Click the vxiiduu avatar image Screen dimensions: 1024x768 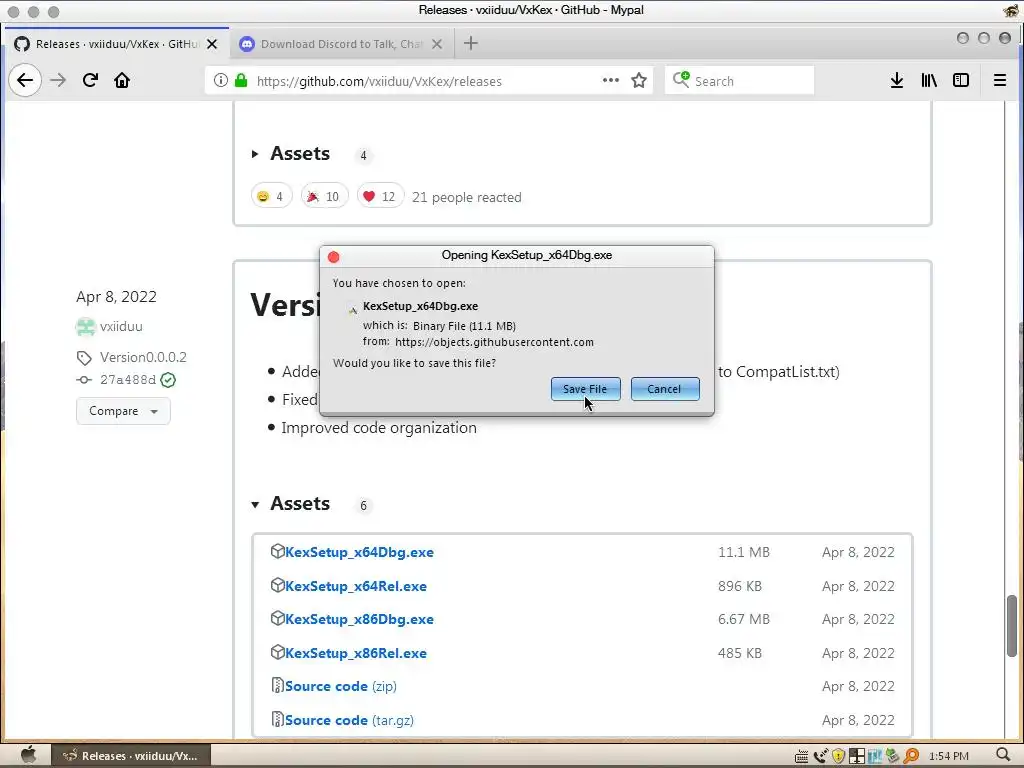[86, 326]
